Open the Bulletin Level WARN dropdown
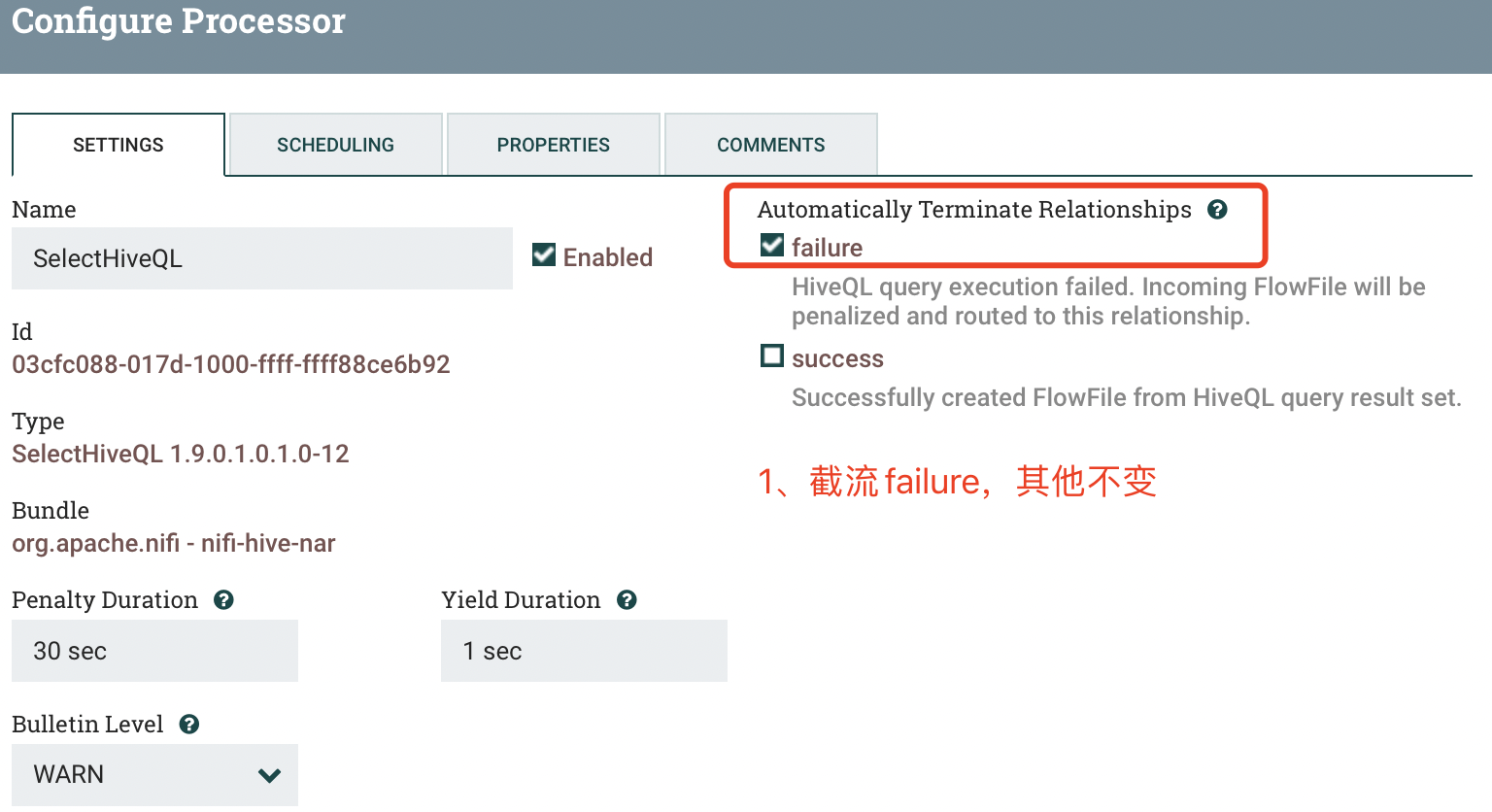This screenshot has width=1492, height=812. 154,774
